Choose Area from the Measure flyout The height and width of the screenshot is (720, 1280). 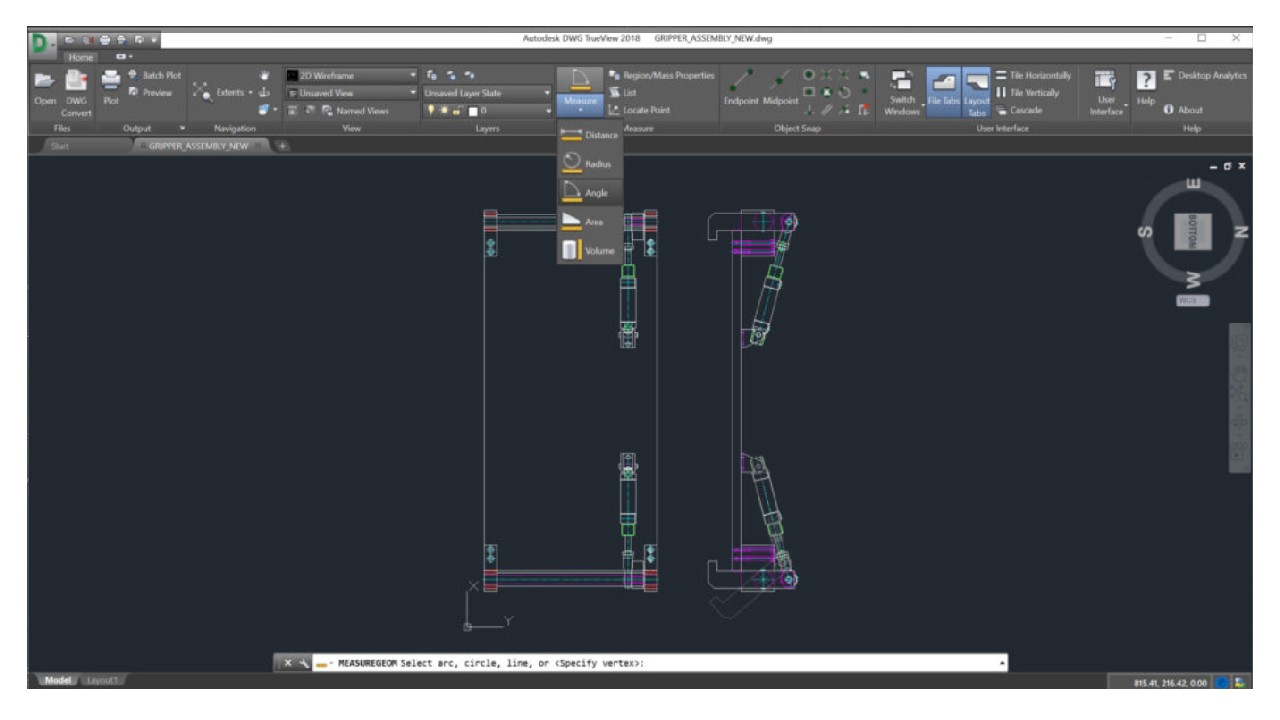coord(591,222)
